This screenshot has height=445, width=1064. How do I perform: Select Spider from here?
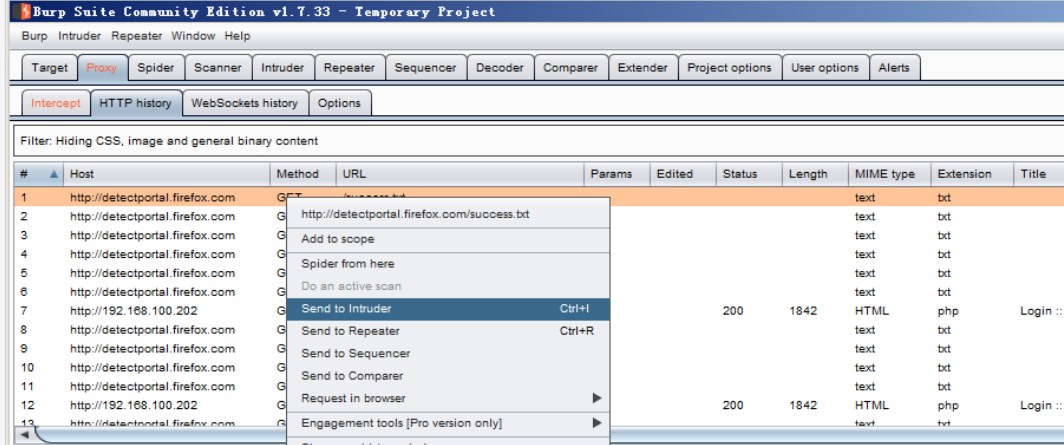448,264
